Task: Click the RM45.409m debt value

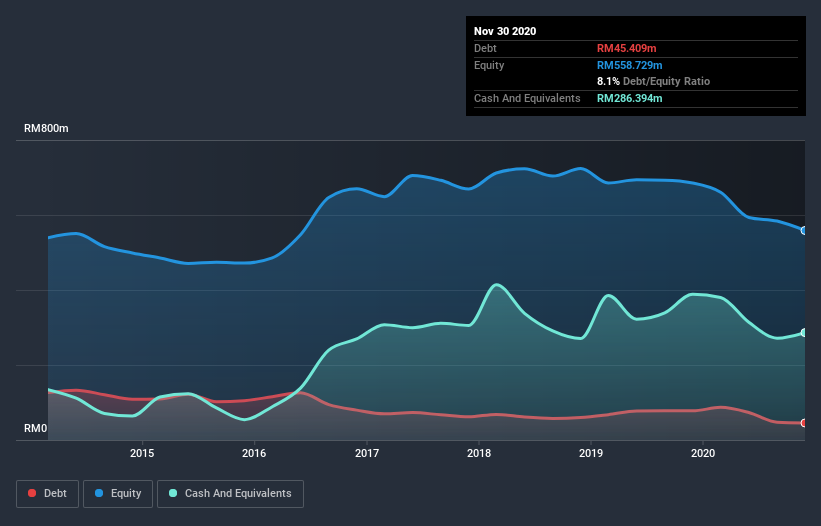Action: pyautogui.click(x=626, y=48)
